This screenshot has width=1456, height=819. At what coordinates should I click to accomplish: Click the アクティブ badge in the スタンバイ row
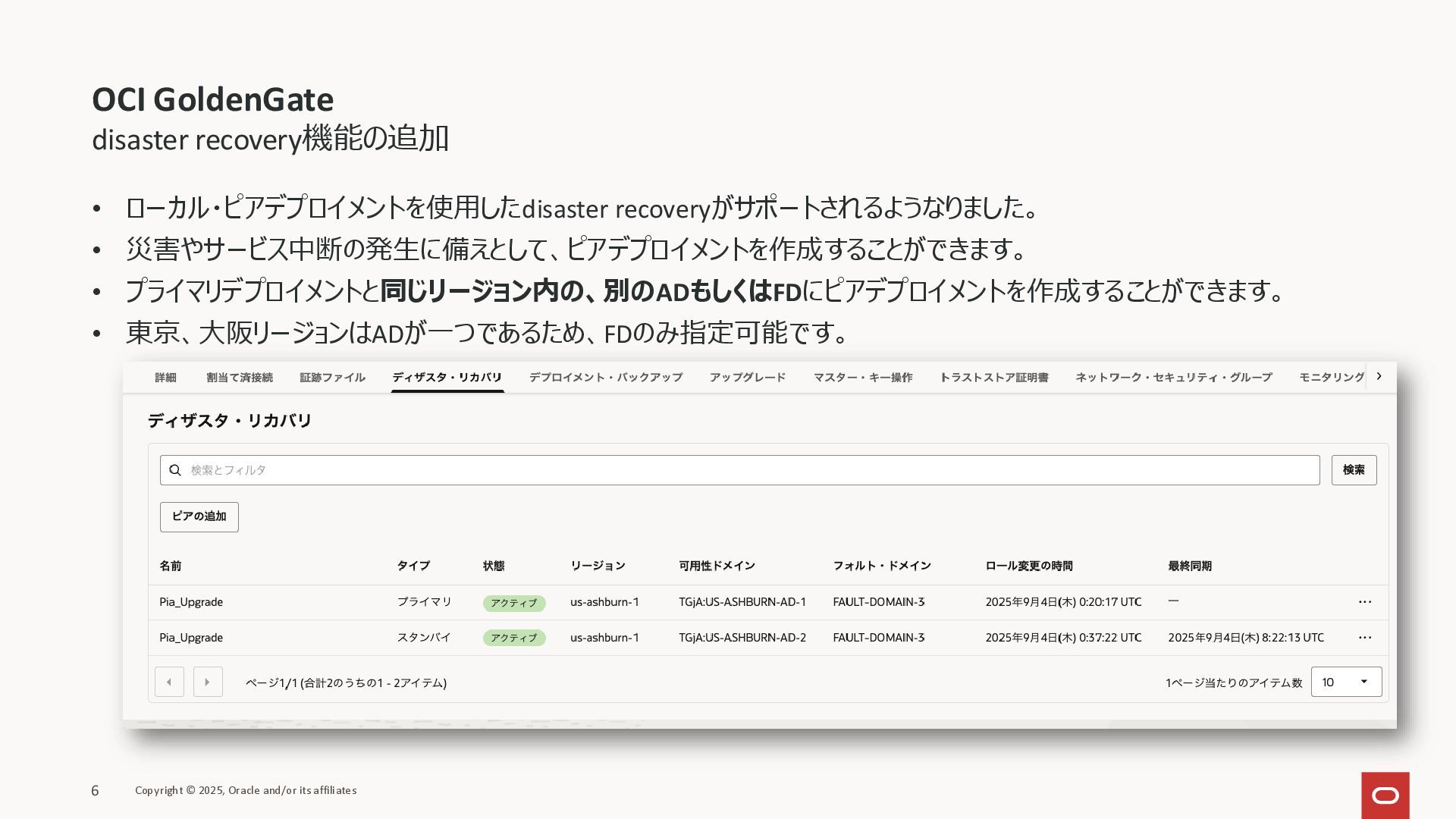click(x=514, y=638)
